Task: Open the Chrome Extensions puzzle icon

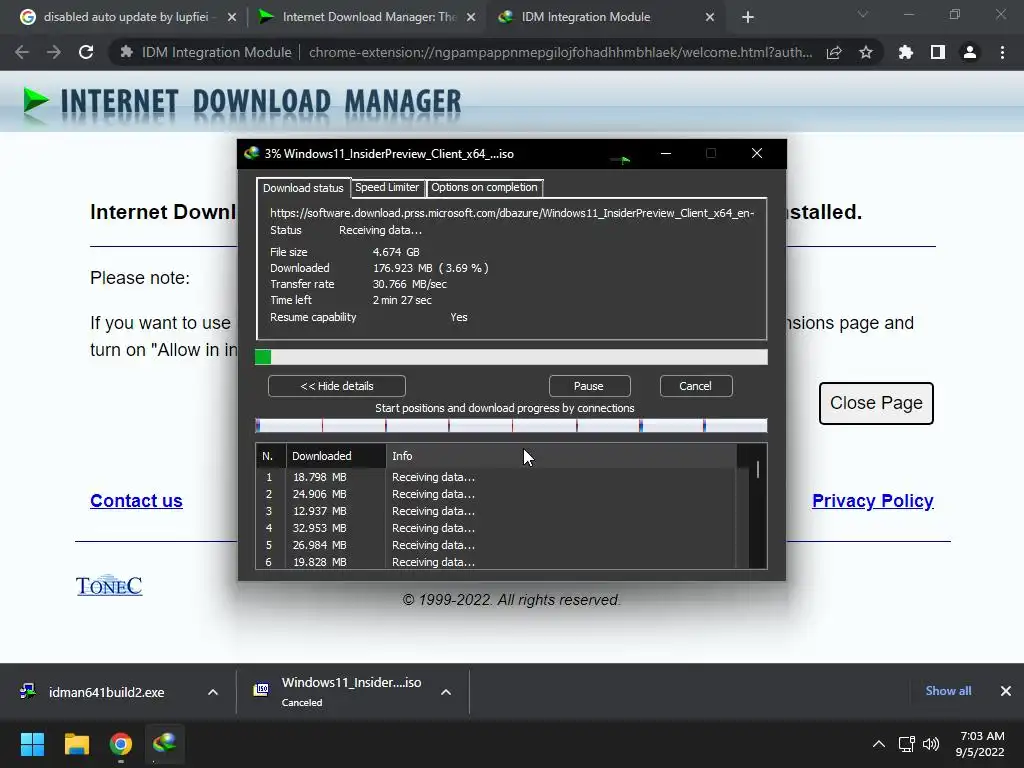Action: [x=906, y=52]
